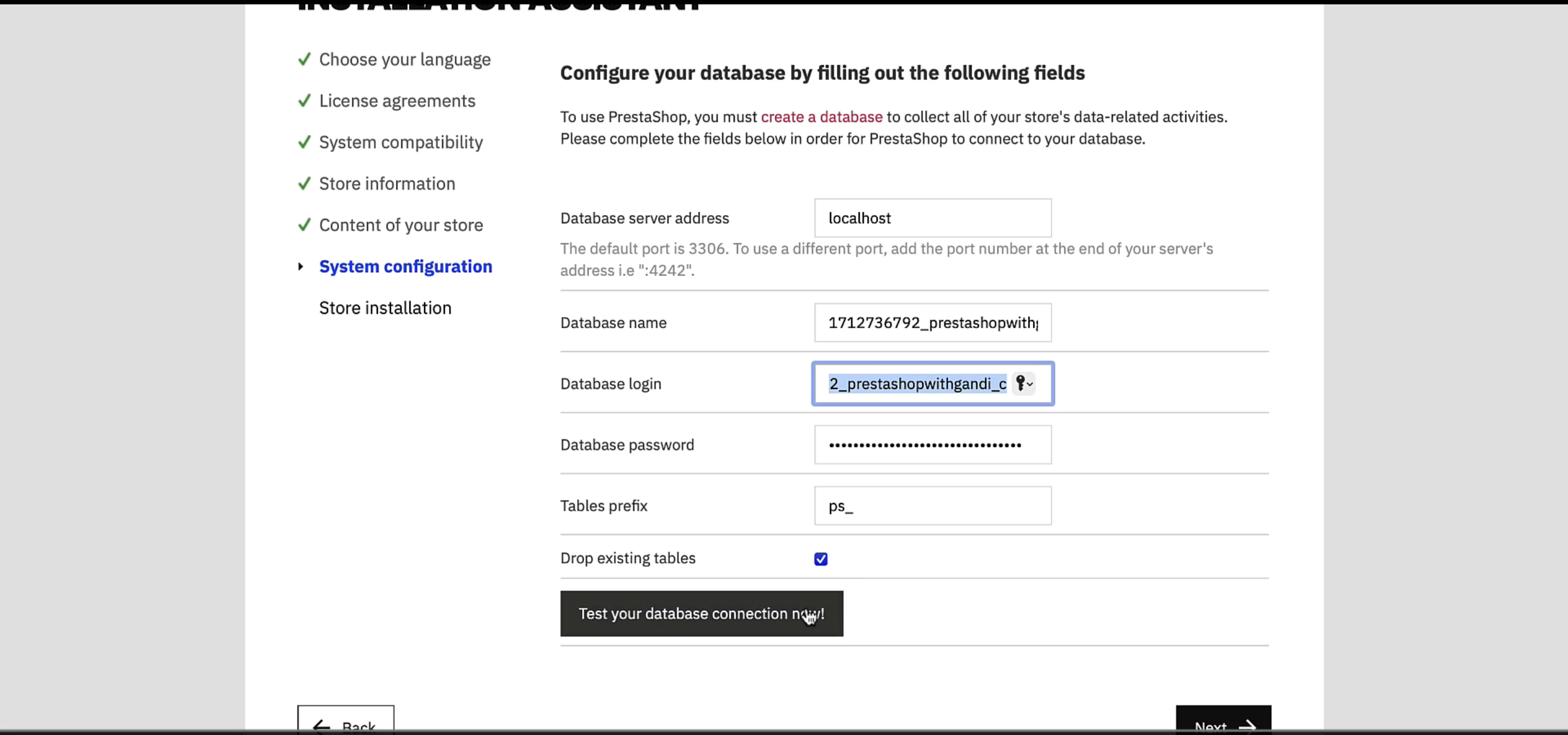1568x735 pixels.
Task: Click into the Database server address field
Action: tap(933, 218)
